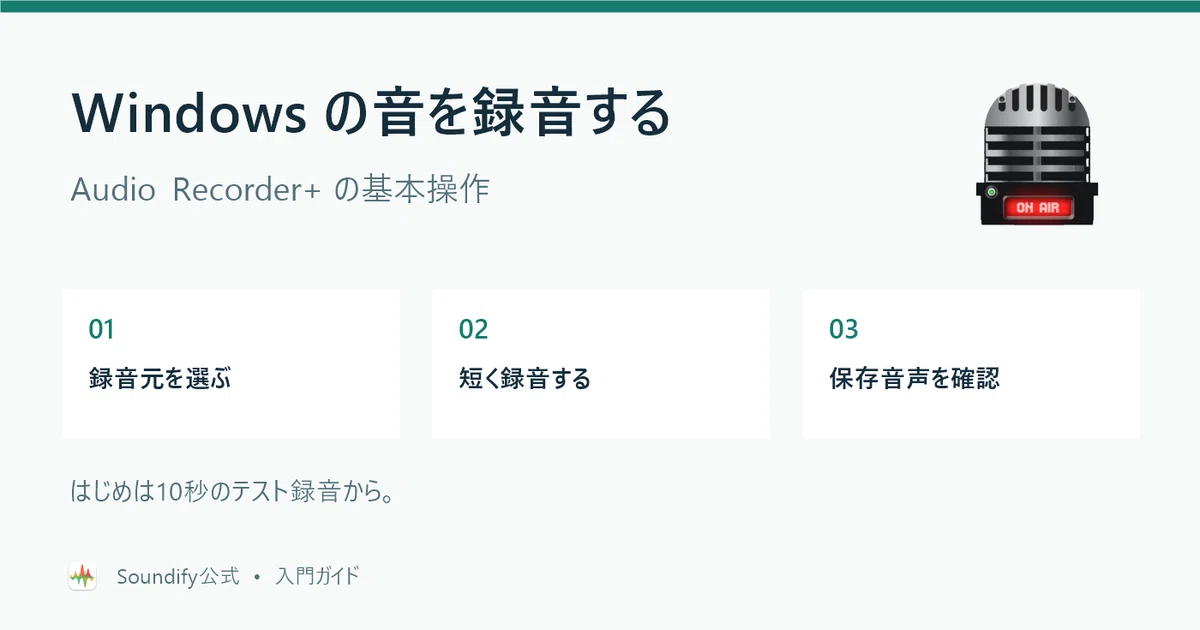The width and height of the screenshot is (1200, 630).
Task: Select the 保存音声を確認 step label
Action: click(914, 379)
